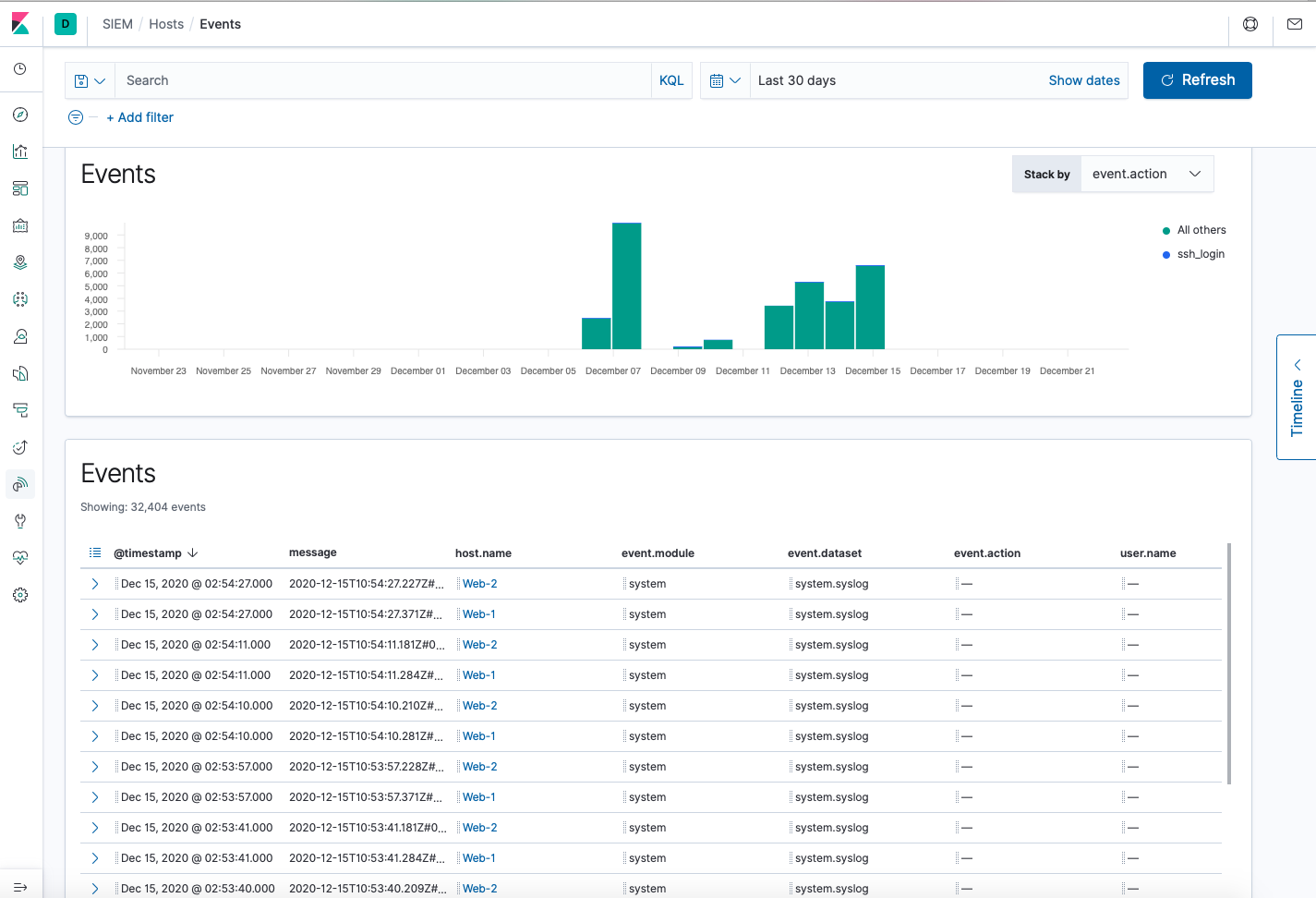Switch query language via KQL button

pos(671,80)
